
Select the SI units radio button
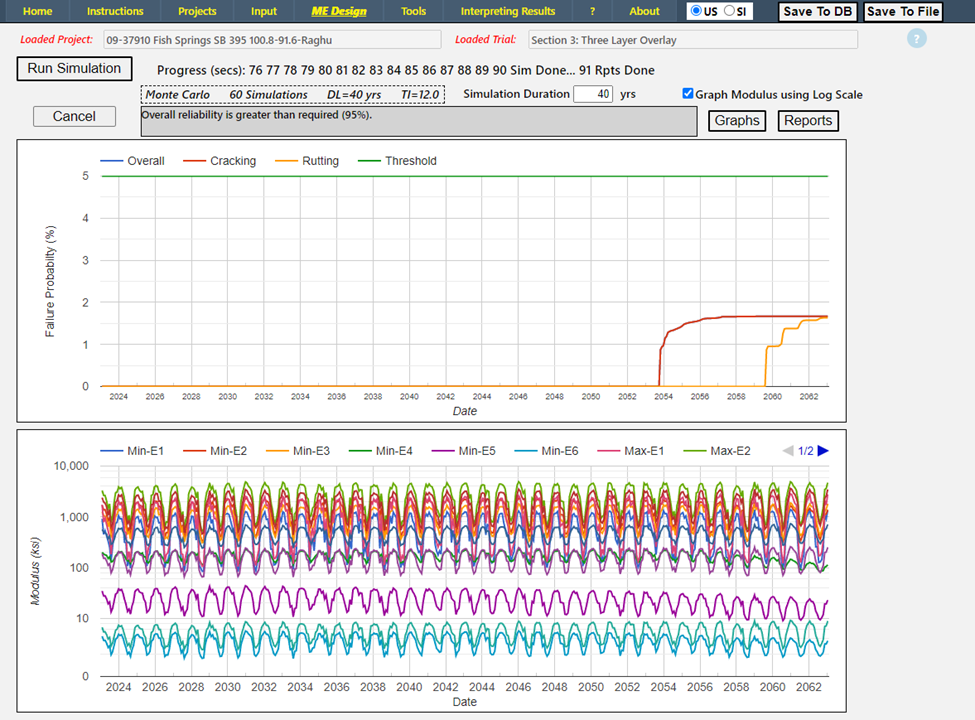(x=729, y=11)
